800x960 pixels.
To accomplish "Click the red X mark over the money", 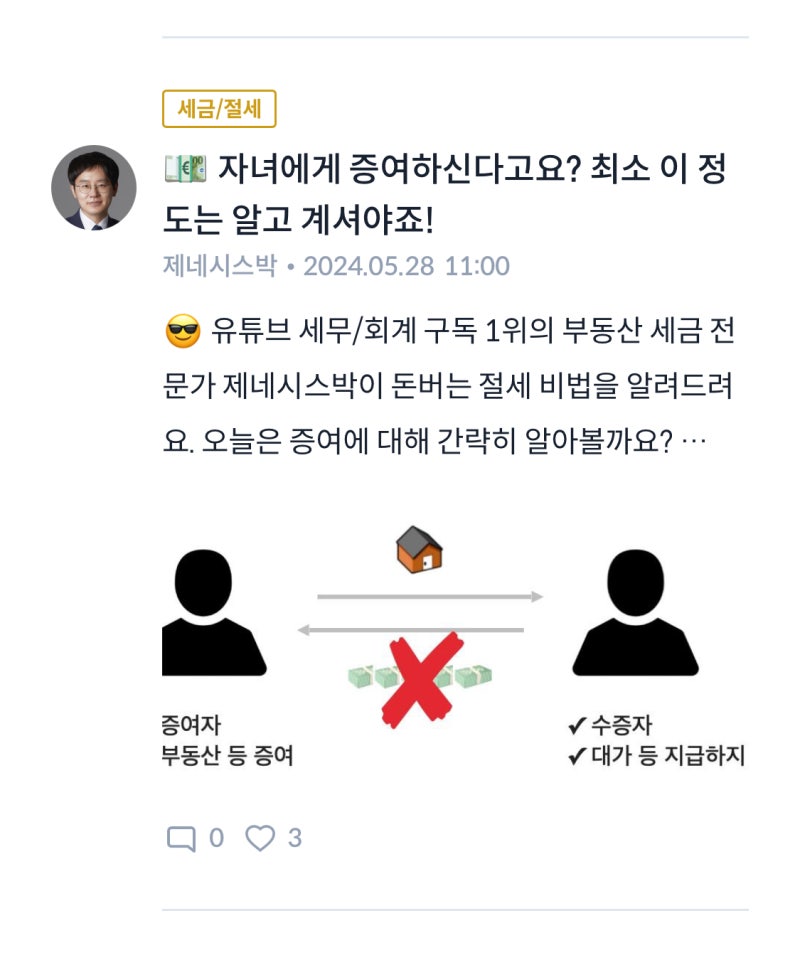I will pyautogui.click(x=422, y=680).
